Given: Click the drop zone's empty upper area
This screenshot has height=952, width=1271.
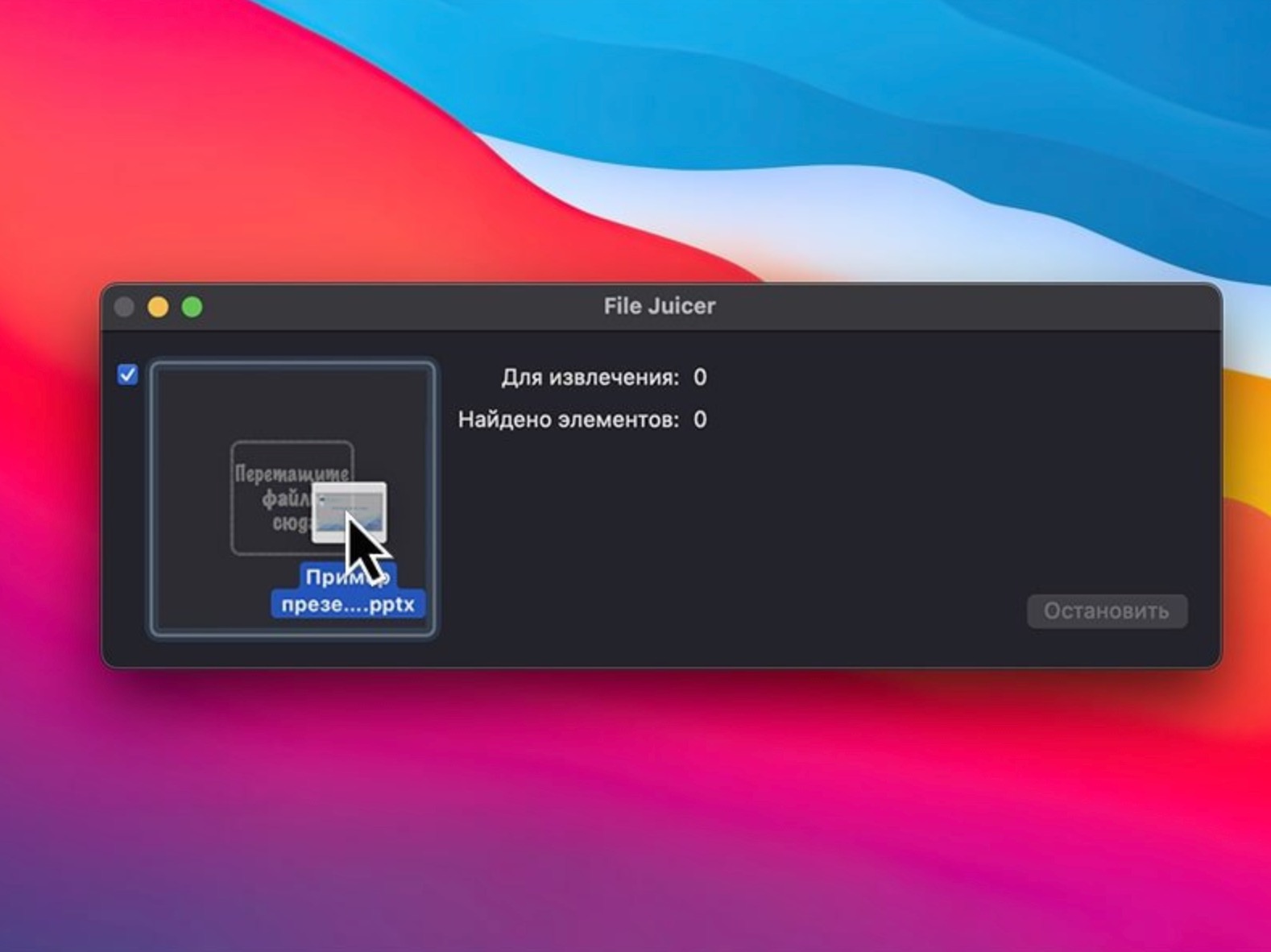Looking at the screenshot, I should pyautogui.click(x=292, y=403).
